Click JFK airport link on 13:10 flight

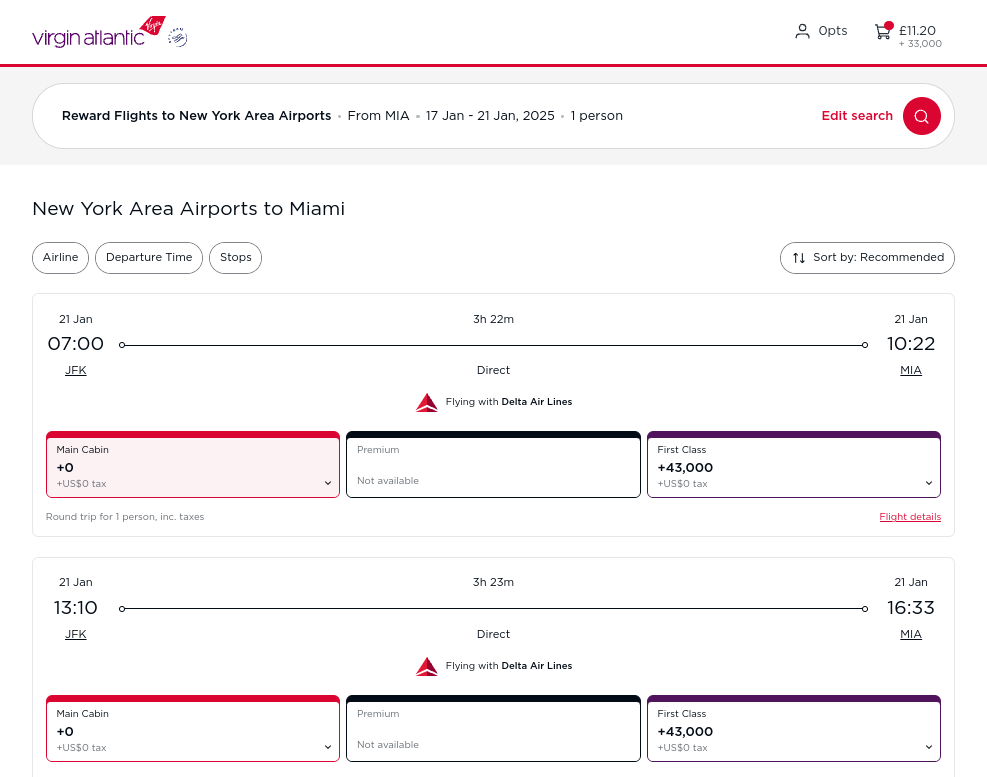pyautogui.click(x=76, y=634)
